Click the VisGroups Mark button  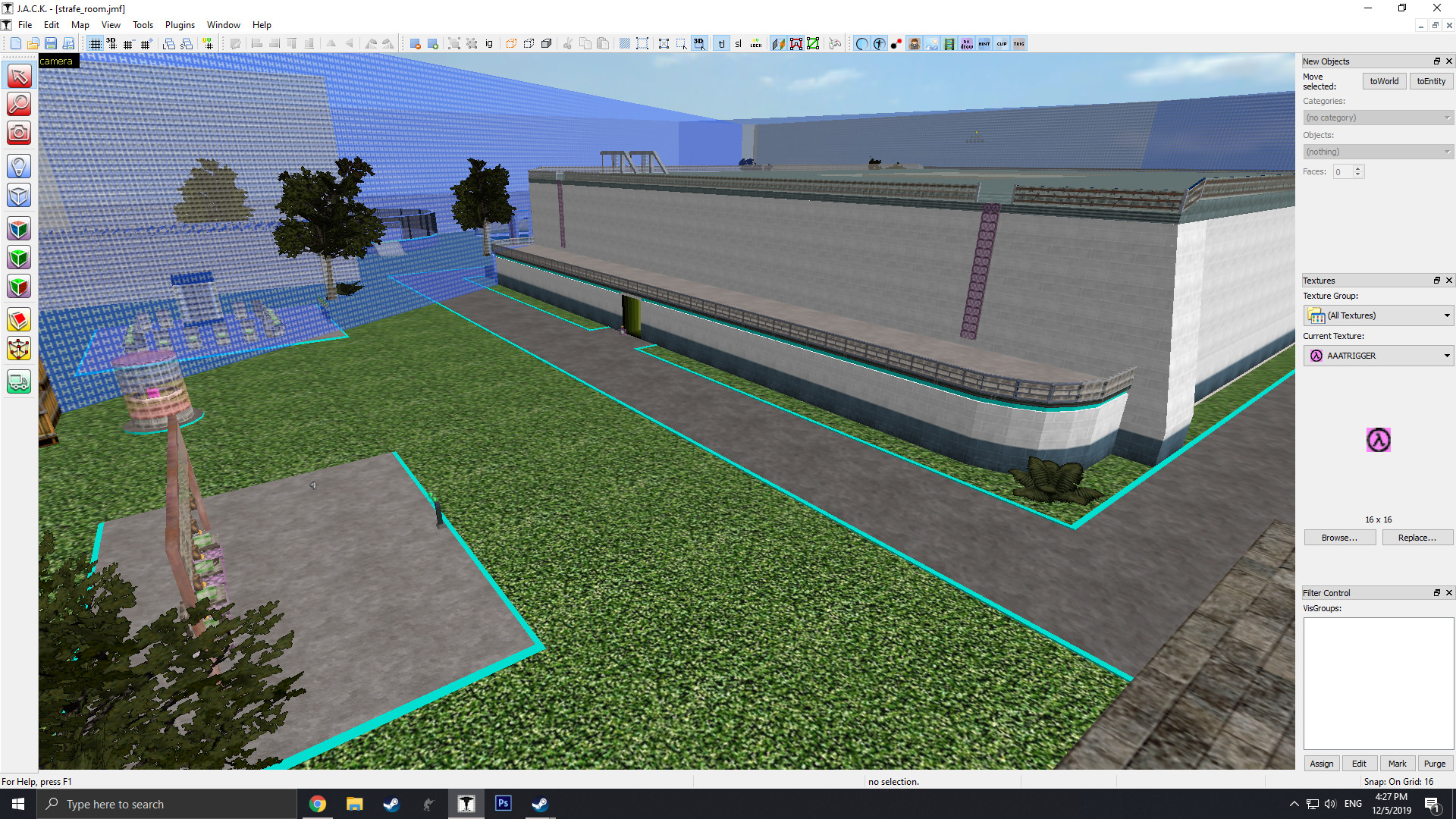click(x=1397, y=764)
